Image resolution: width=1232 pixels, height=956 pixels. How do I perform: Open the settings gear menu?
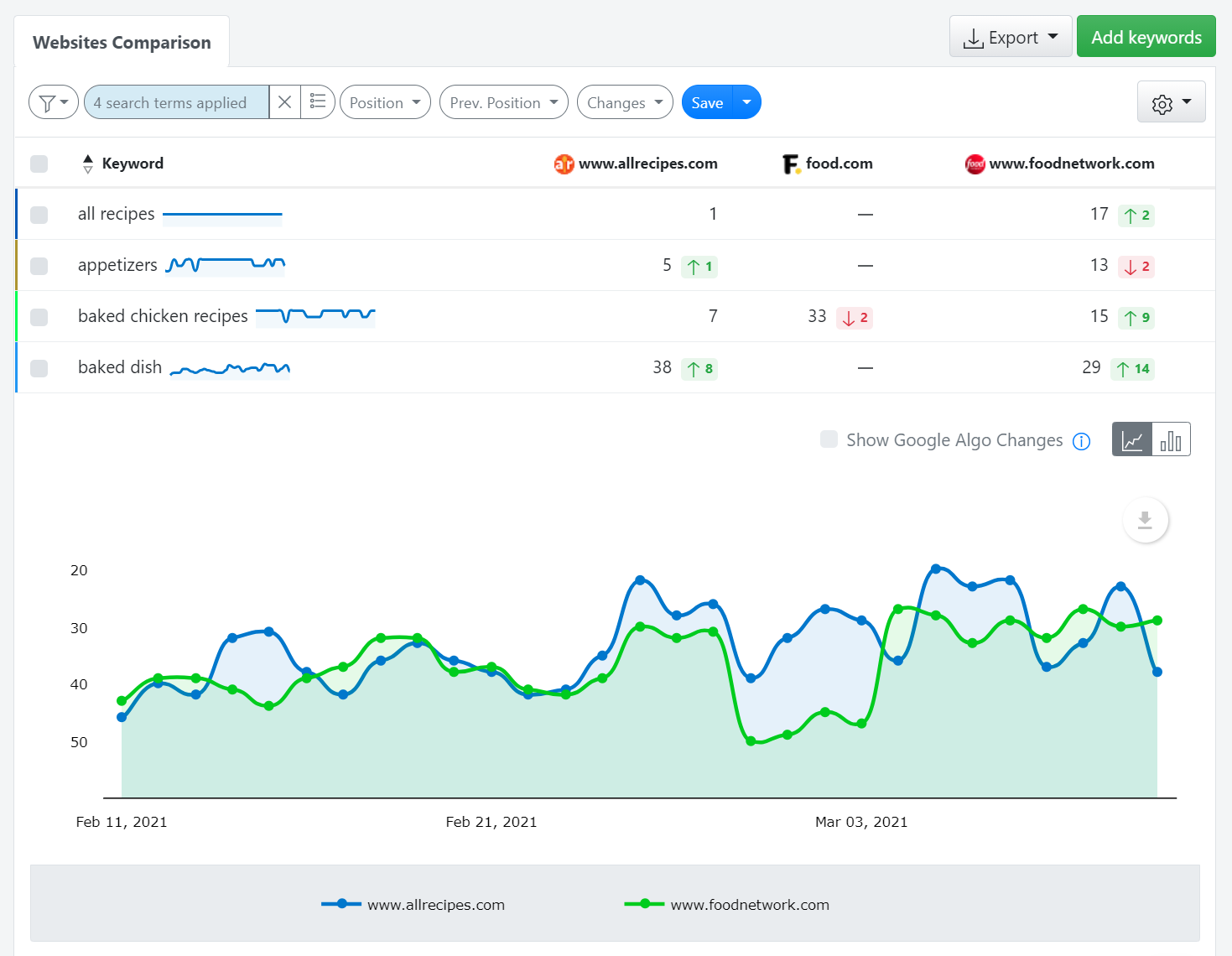click(1171, 102)
